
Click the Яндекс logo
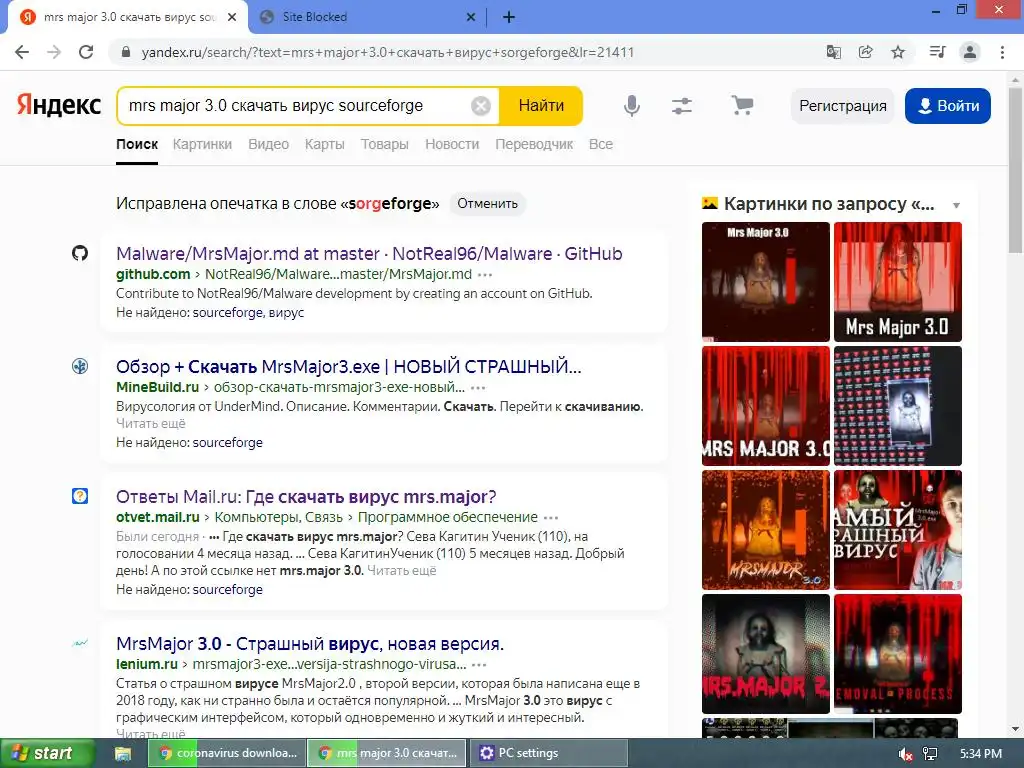(59, 105)
